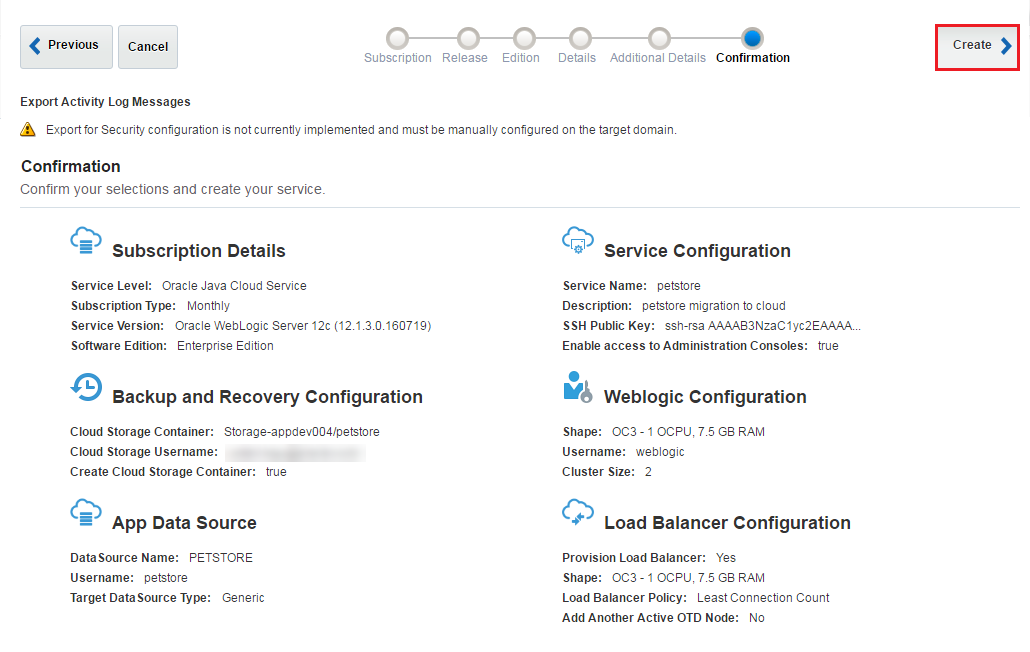Click the Enable access to Administration Consoles value
Screen dimensions: 1030x652
pos(828,346)
